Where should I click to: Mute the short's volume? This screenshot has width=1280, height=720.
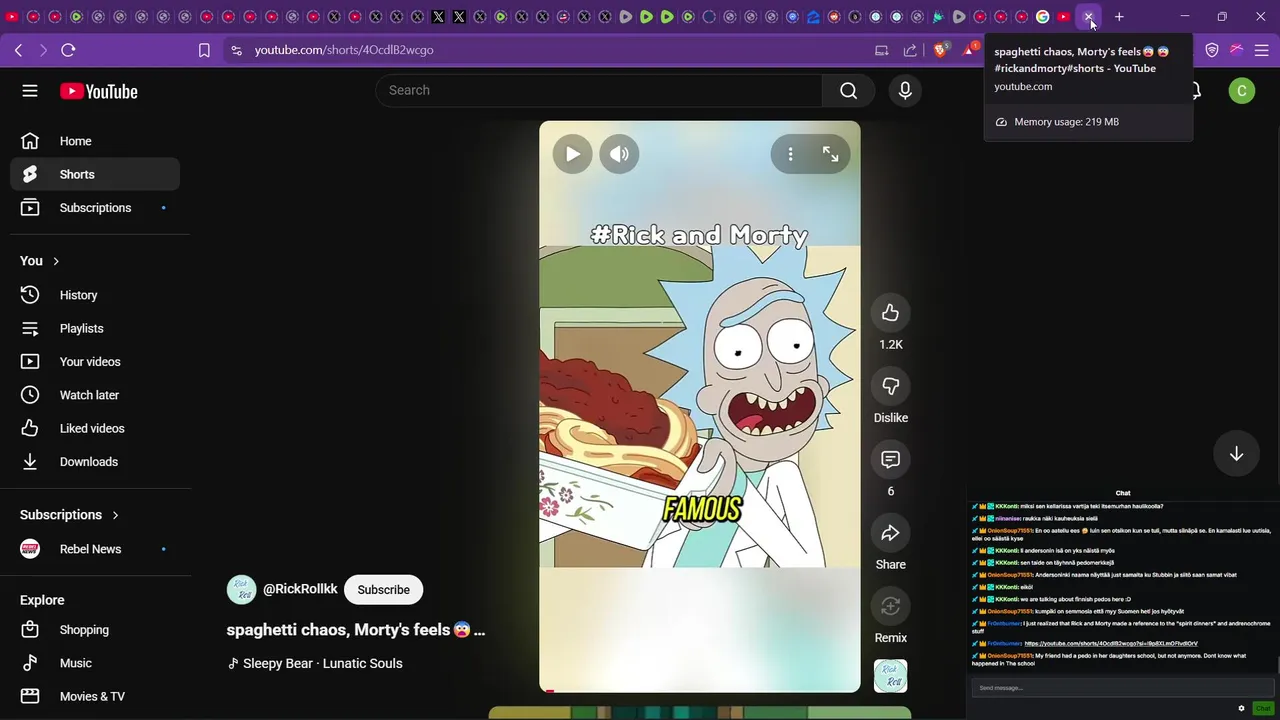[619, 154]
